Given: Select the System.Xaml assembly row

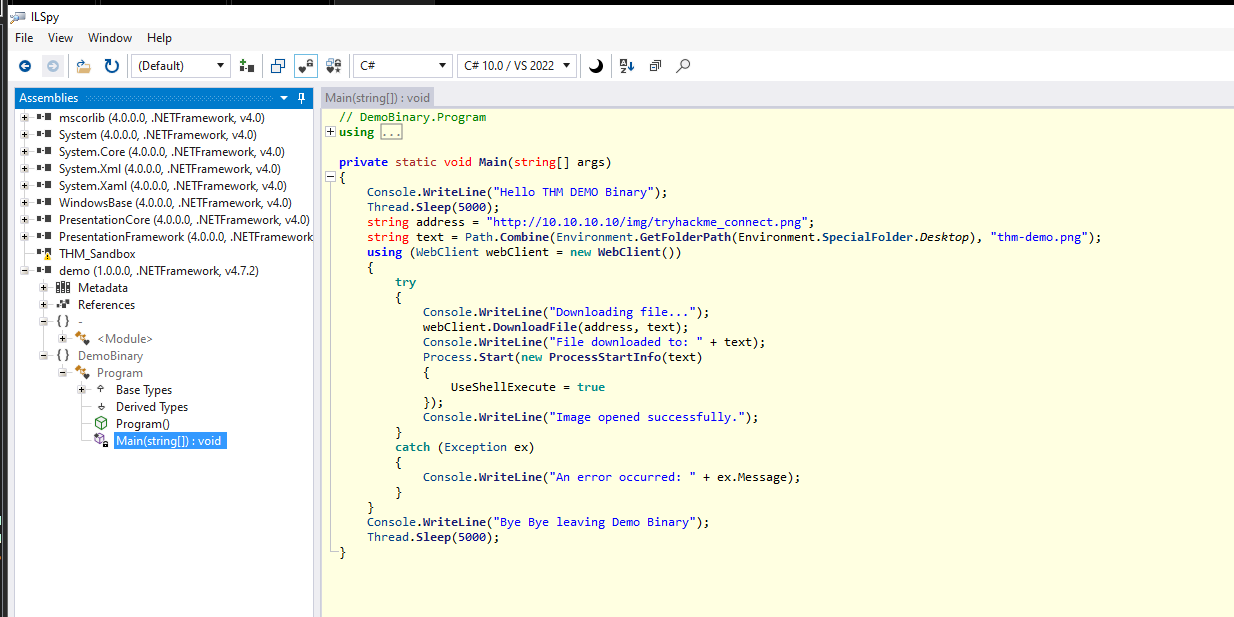Looking at the screenshot, I should [x=172, y=186].
